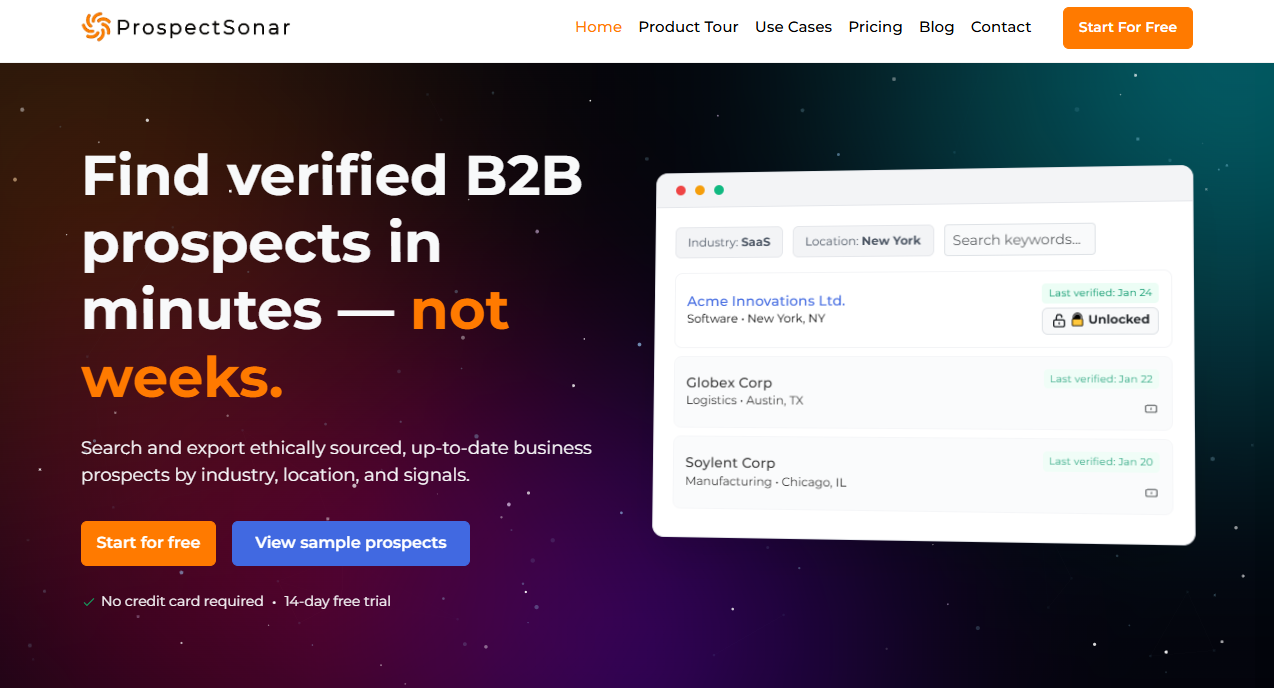
Task: Open the Product Tour menu item
Action: 688,27
